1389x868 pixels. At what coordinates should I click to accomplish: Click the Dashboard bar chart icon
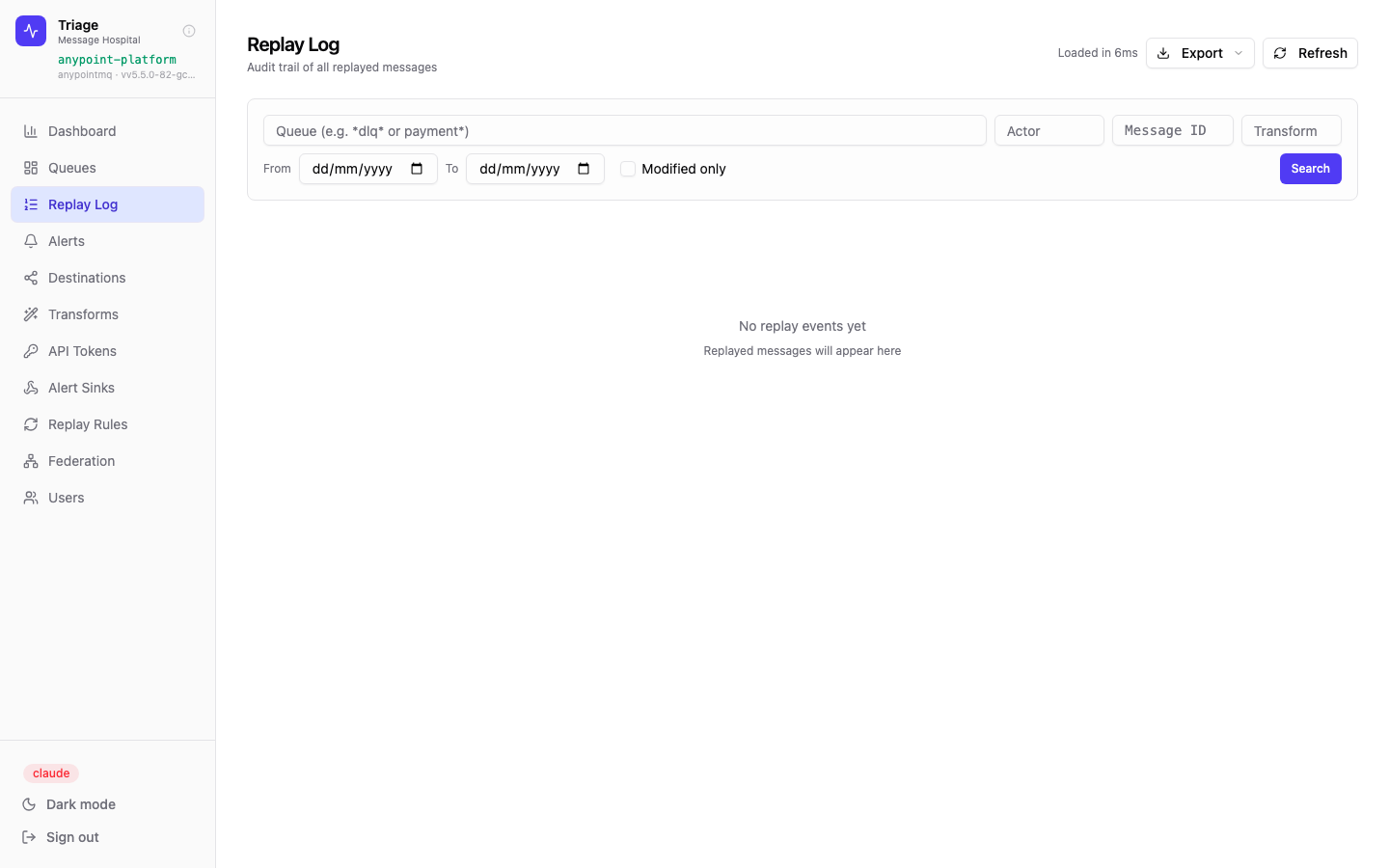(31, 131)
